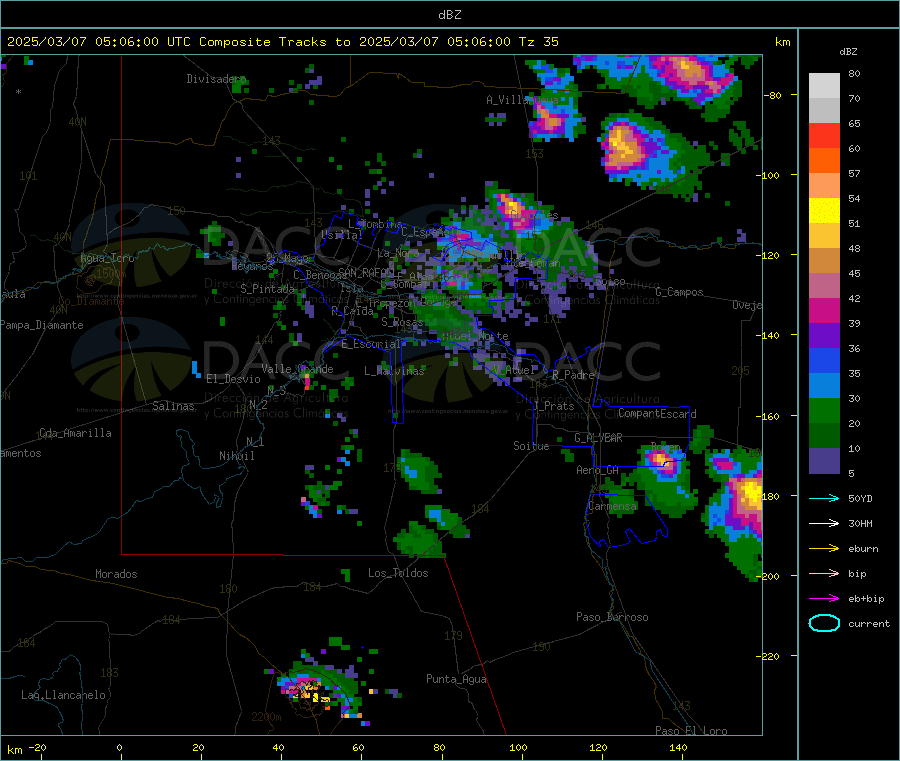Click the cyan 'current' ellipse legend symbol
Screen dimensions: 900x761
coord(824,623)
